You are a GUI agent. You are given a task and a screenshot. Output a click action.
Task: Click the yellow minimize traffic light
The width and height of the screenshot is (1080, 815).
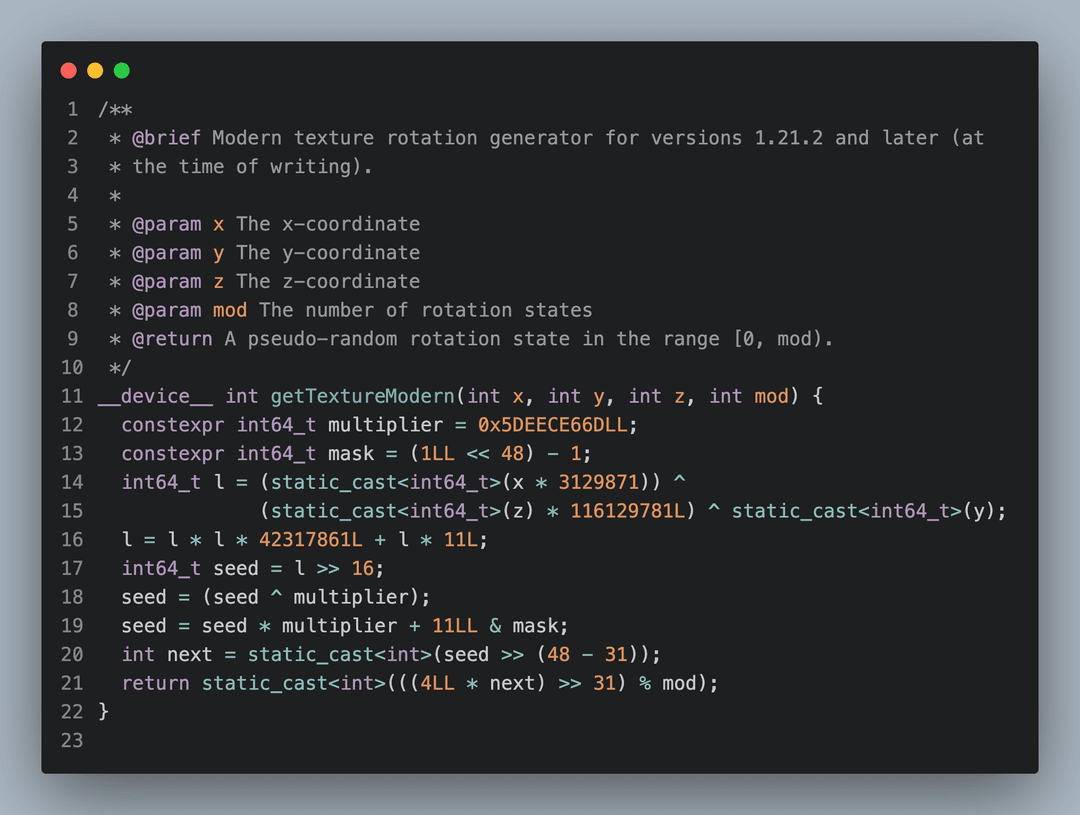click(x=94, y=70)
